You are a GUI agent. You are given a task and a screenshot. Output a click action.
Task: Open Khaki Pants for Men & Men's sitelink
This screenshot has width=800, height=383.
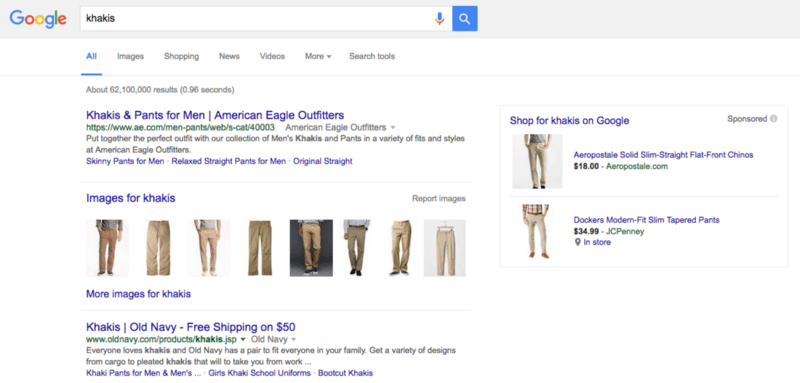(144, 373)
